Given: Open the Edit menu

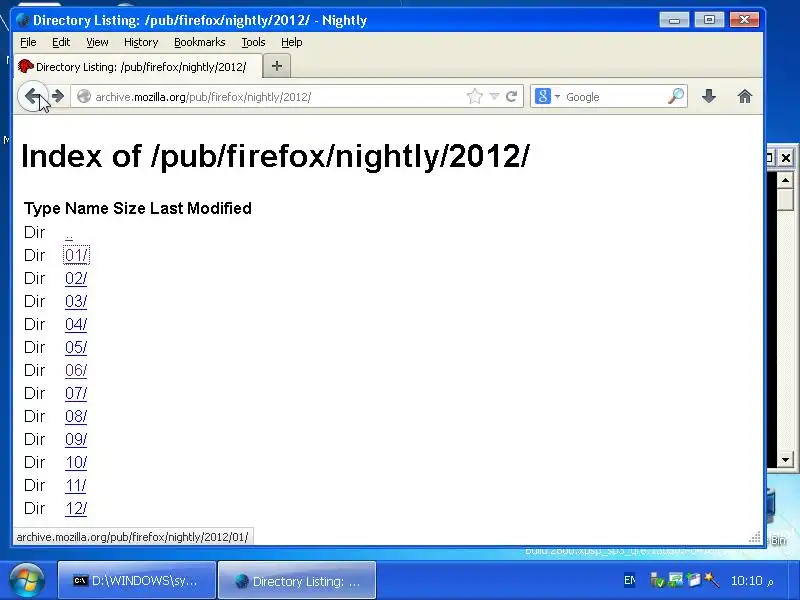Looking at the screenshot, I should pyautogui.click(x=61, y=42).
